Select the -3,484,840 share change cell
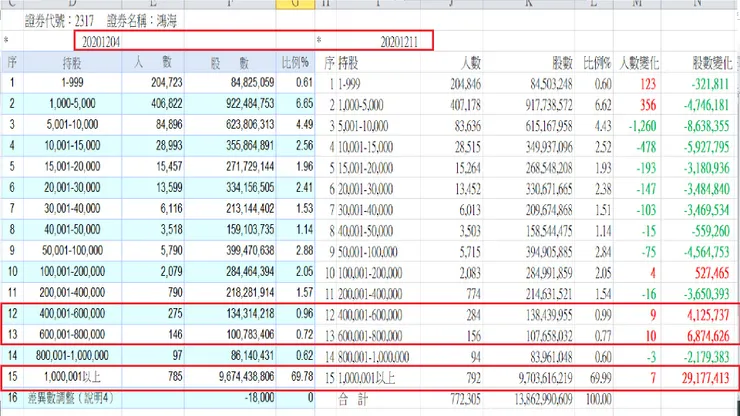The height and width of the screenshot is (416, 740). (x=706, y=189)
